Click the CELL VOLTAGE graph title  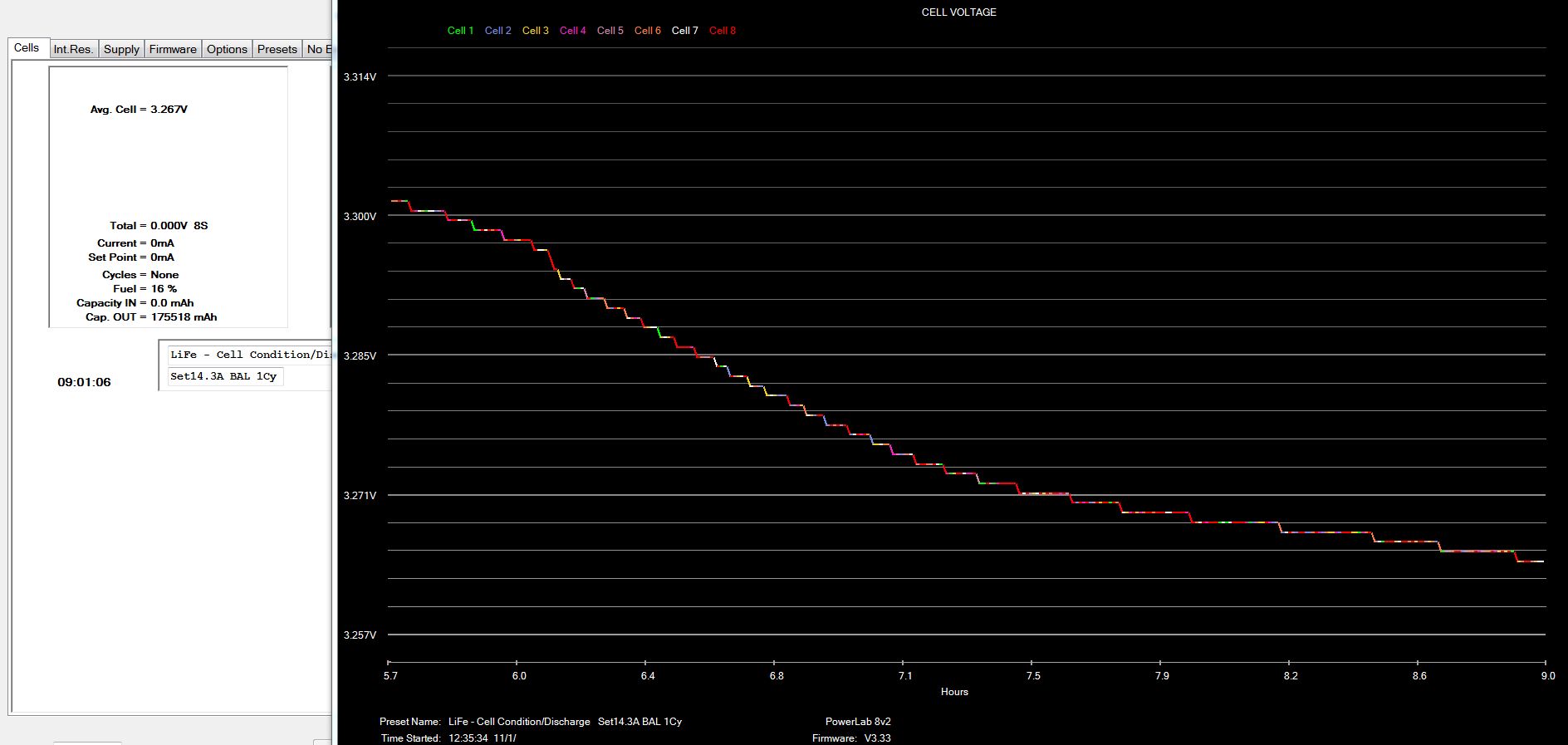click(x=958, y=12)
